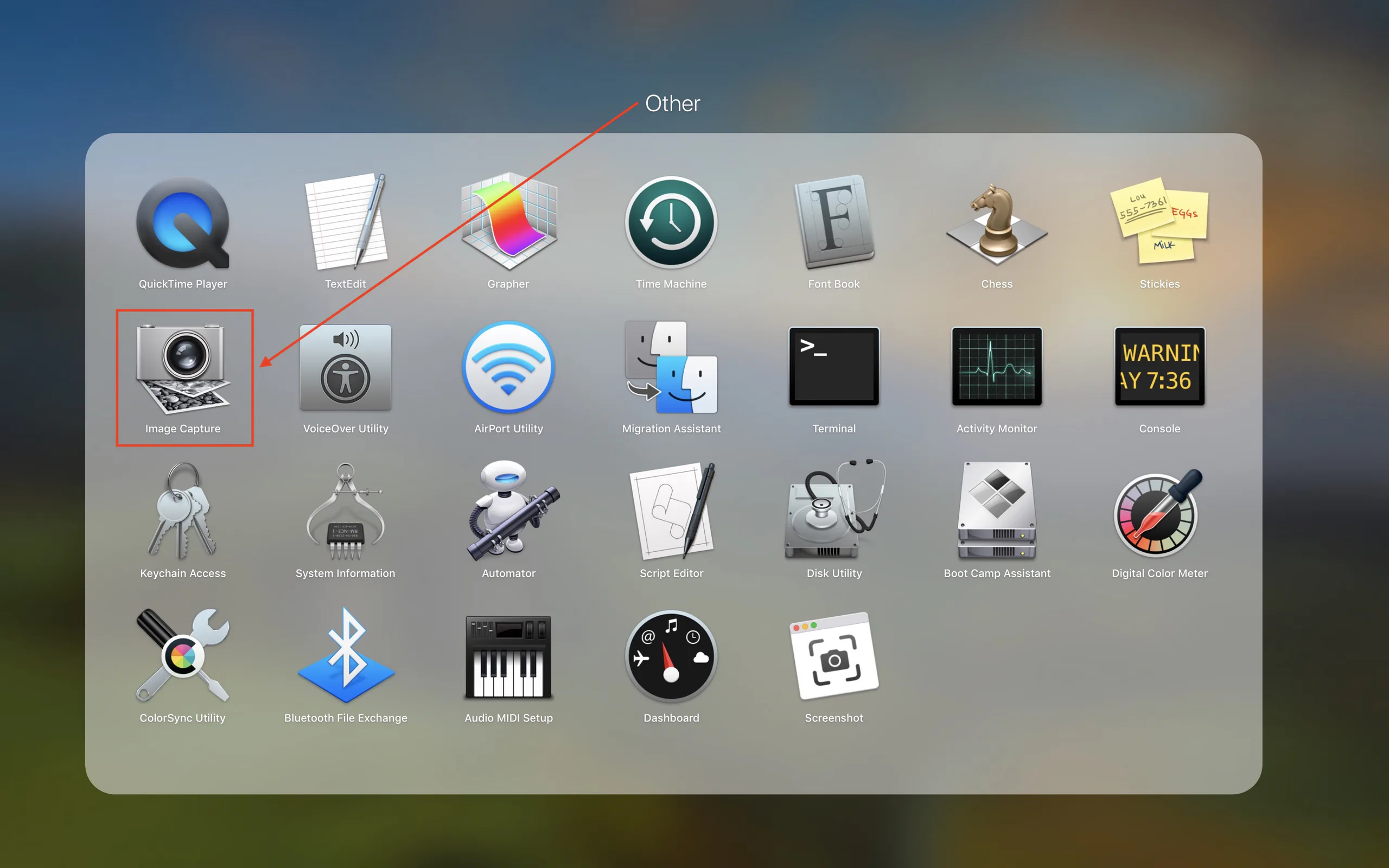1389x868 pixels.
Task: Launch Image Capture camera icon
Action: [x=183, y=368]
